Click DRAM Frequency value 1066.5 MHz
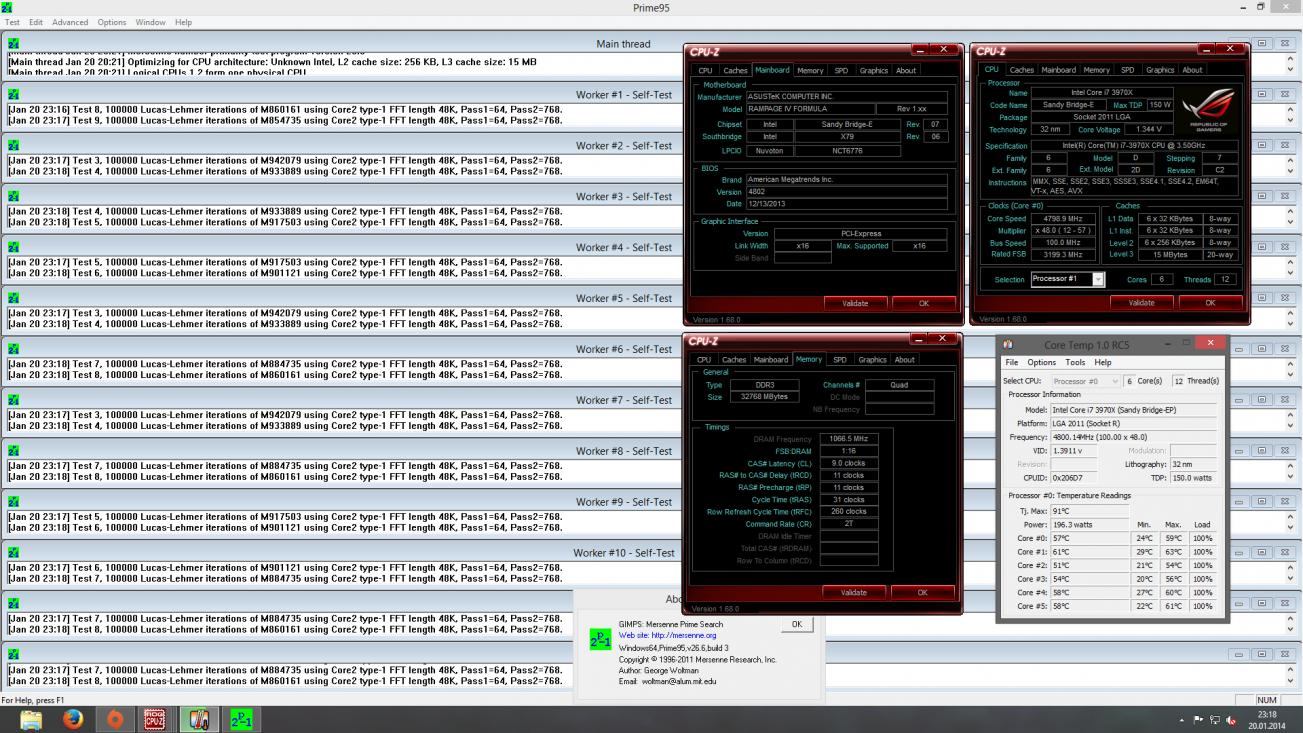1303x733 pixels. pyautogui.click(x=848, y=439)
